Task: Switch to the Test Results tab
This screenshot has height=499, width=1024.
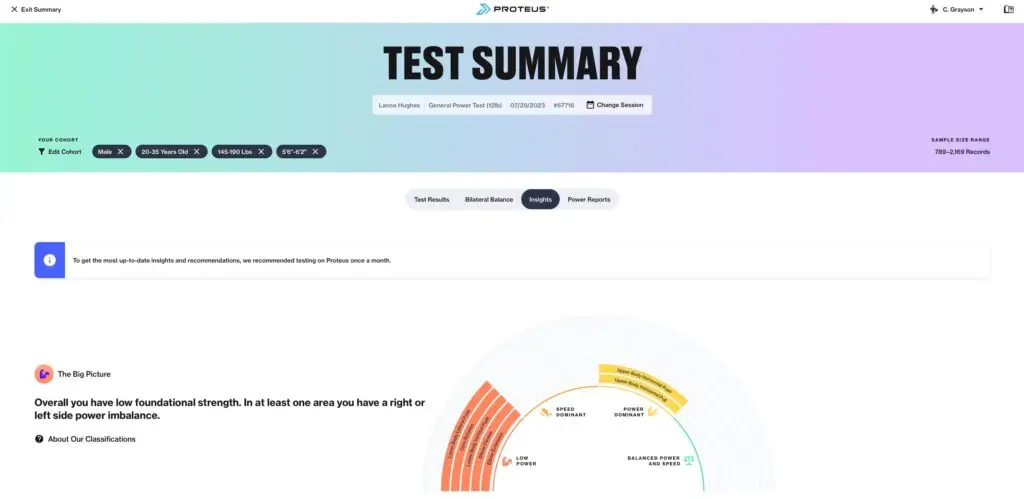Action: pyautogui.click(x=432, y=199)
